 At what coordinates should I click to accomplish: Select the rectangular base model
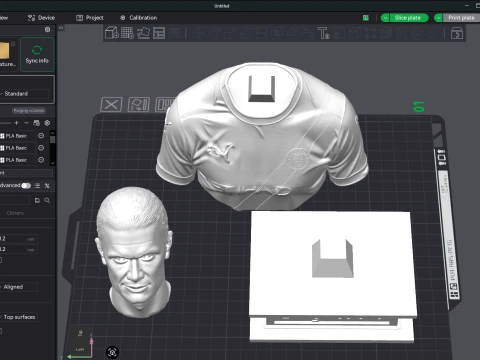[333, 277]
